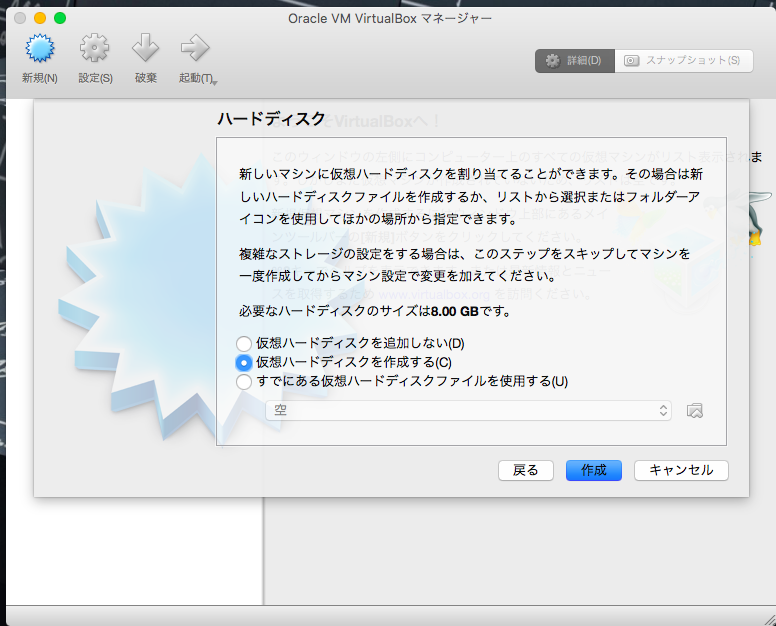Click the Start (起動) arrow icon
Screen dimensions: 776x626
coord(195,48)
